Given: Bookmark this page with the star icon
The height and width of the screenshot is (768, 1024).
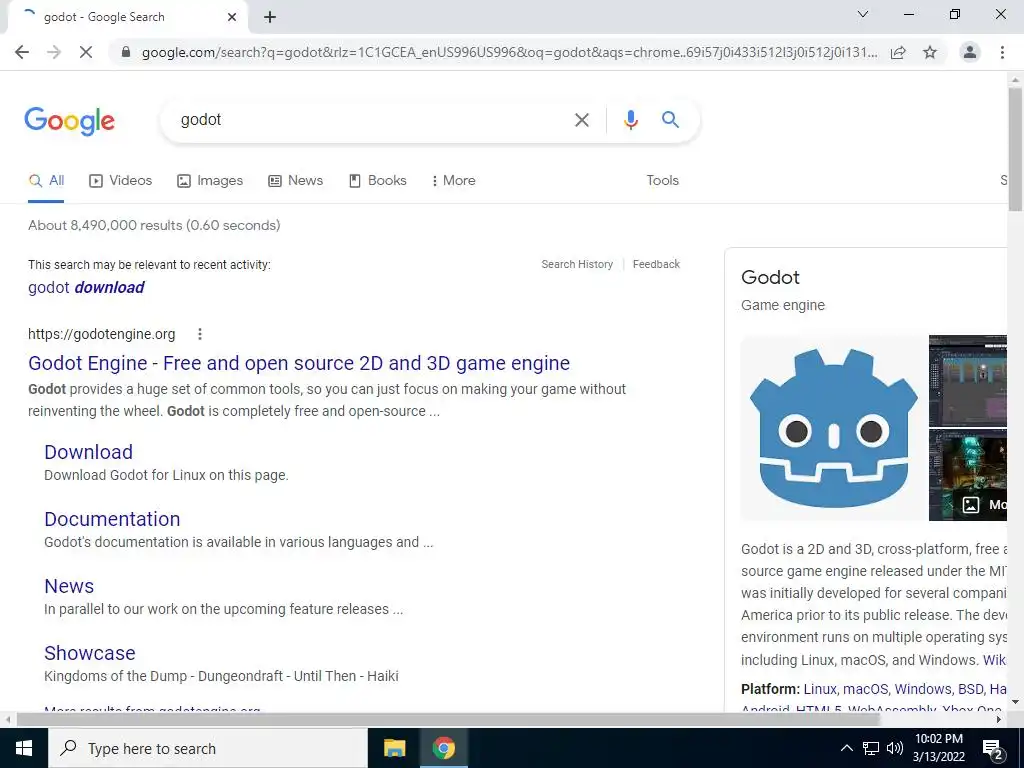Looking at the screenshot, I should [930, 52].
